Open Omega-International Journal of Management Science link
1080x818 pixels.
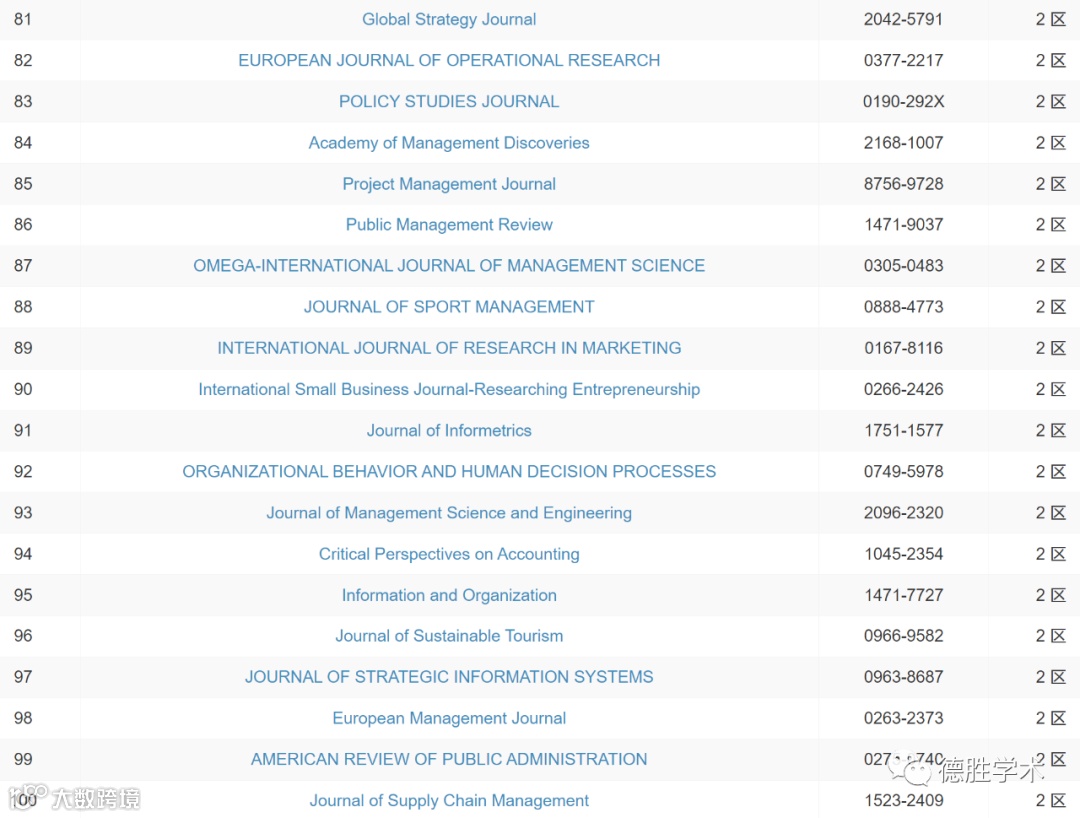point(449,266)
